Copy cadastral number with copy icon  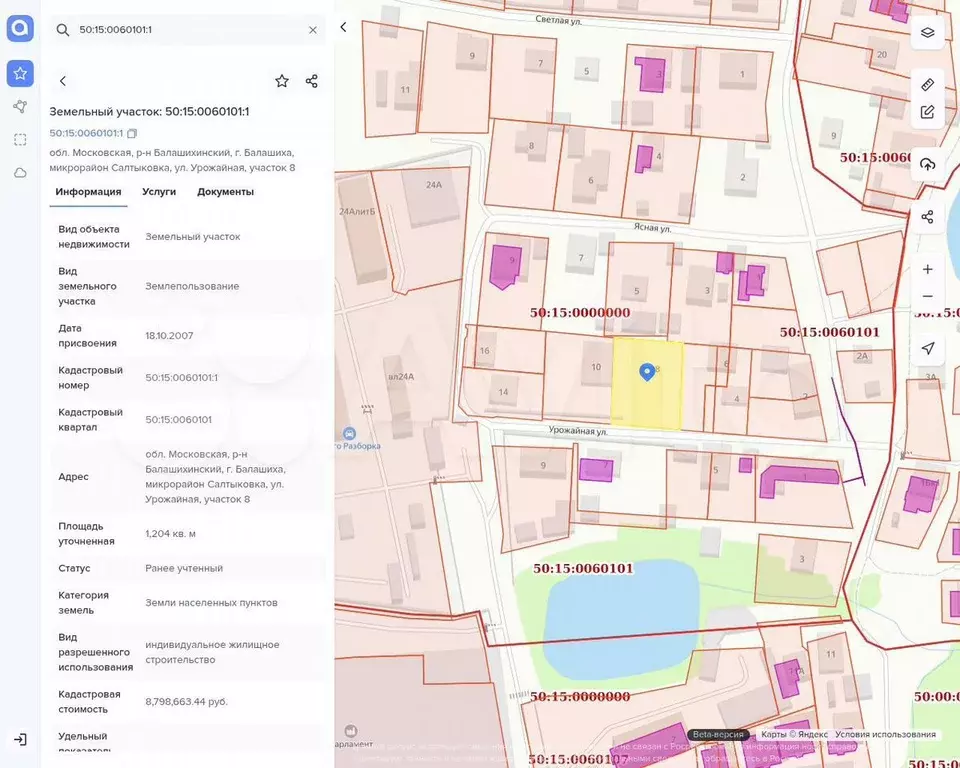click(x=132, y=134)
